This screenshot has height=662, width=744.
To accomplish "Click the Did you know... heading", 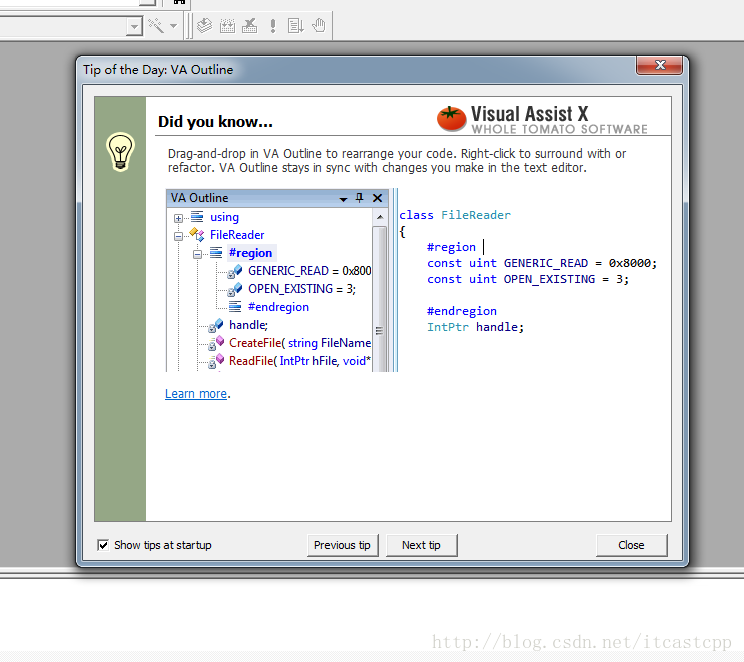I will pyautogui.click(x=215, y=122).
